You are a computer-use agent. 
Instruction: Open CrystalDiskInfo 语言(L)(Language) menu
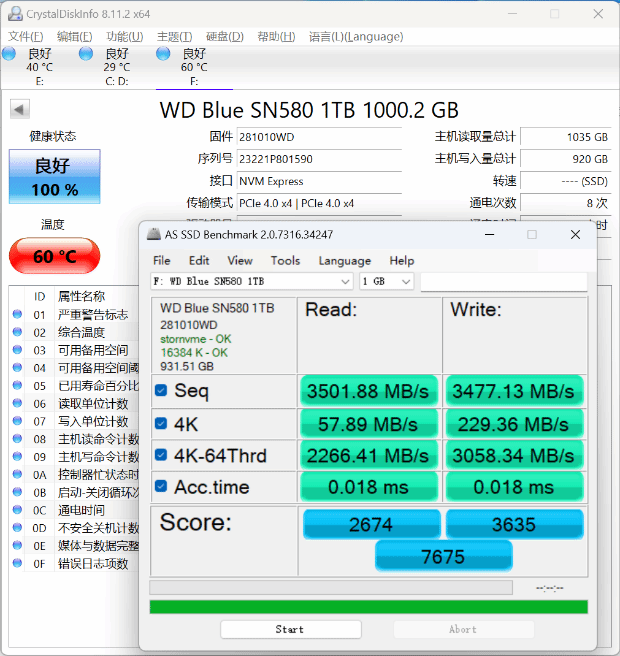click(356, 37)
